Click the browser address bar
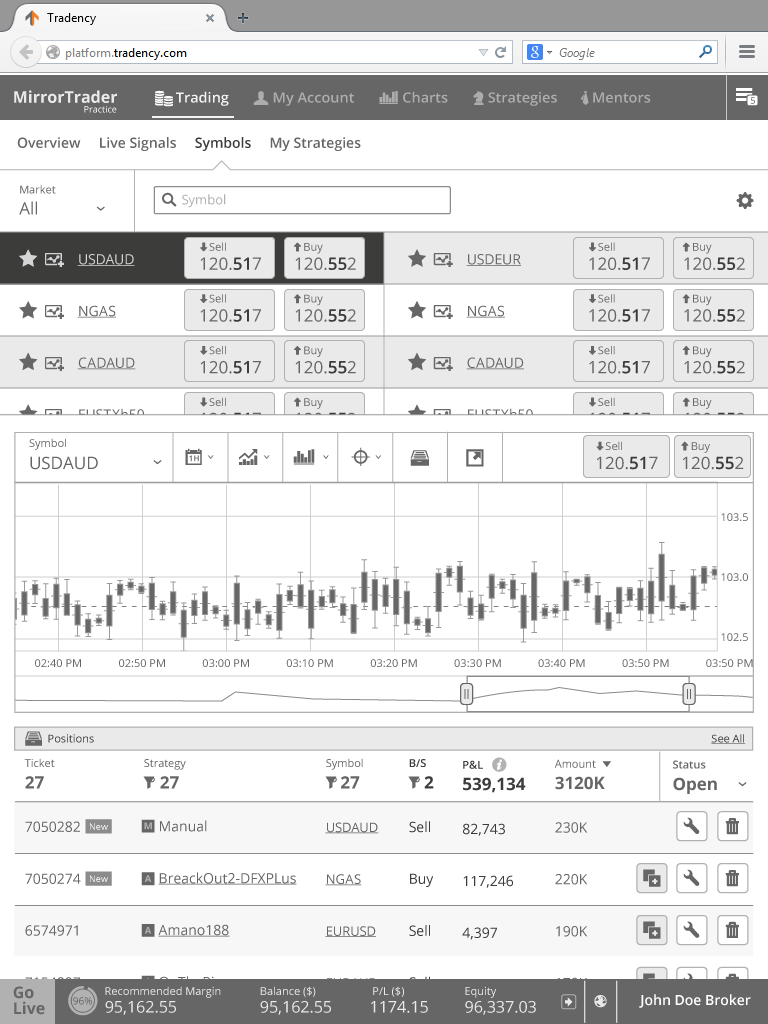The width and height of the screenshot is (768, 1024). click(x=276, y=52)
